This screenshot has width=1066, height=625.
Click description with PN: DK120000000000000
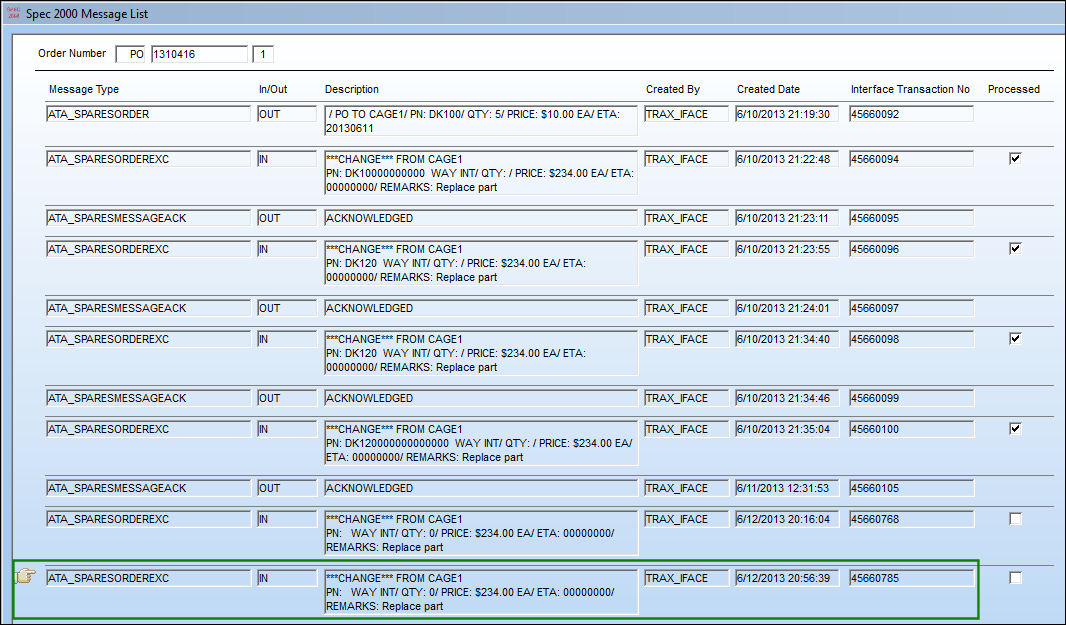tap(481, 443)
